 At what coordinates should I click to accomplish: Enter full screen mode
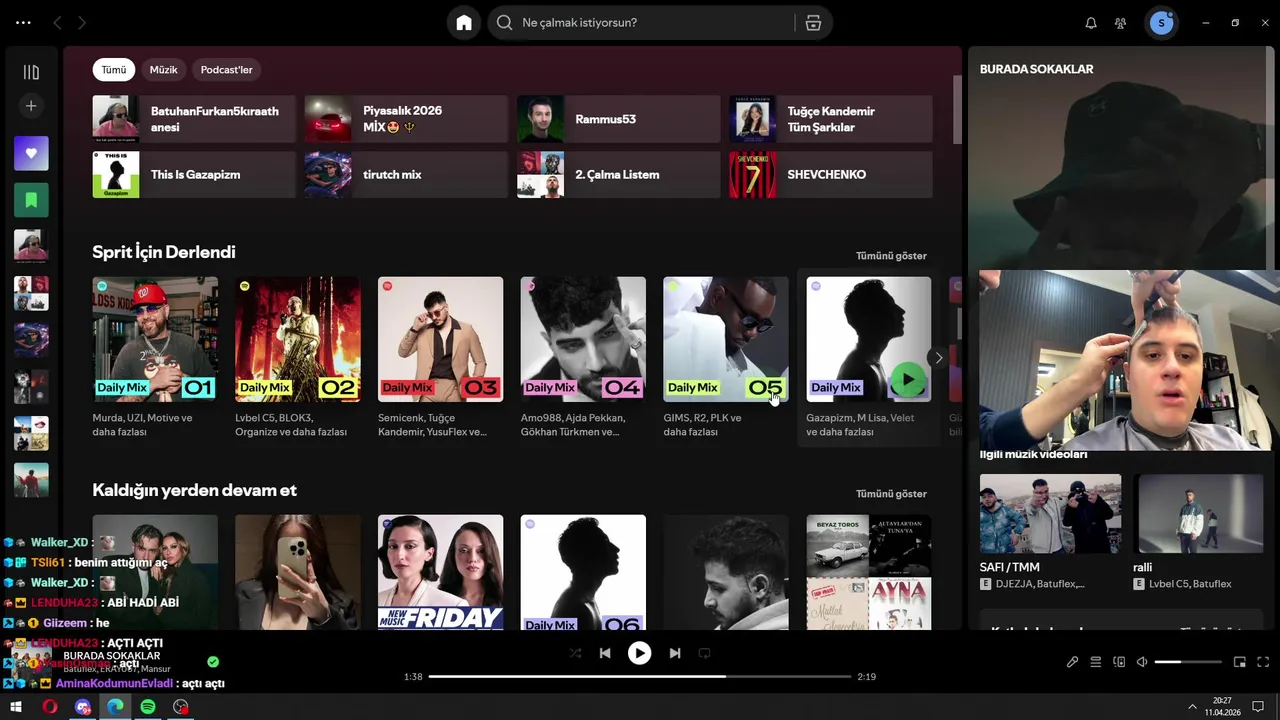pos(1263,662)
